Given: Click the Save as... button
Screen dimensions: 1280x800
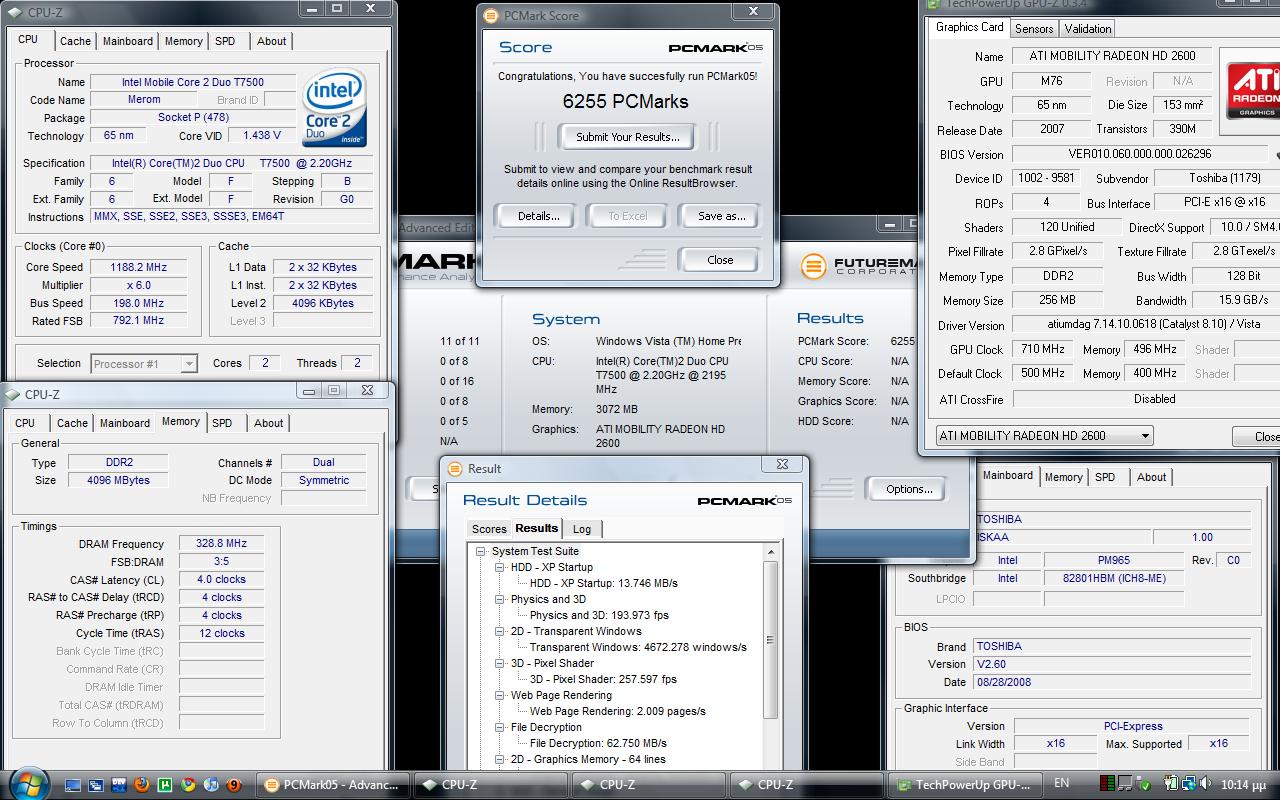Looking at the screenshot, I should click(721, 216).
